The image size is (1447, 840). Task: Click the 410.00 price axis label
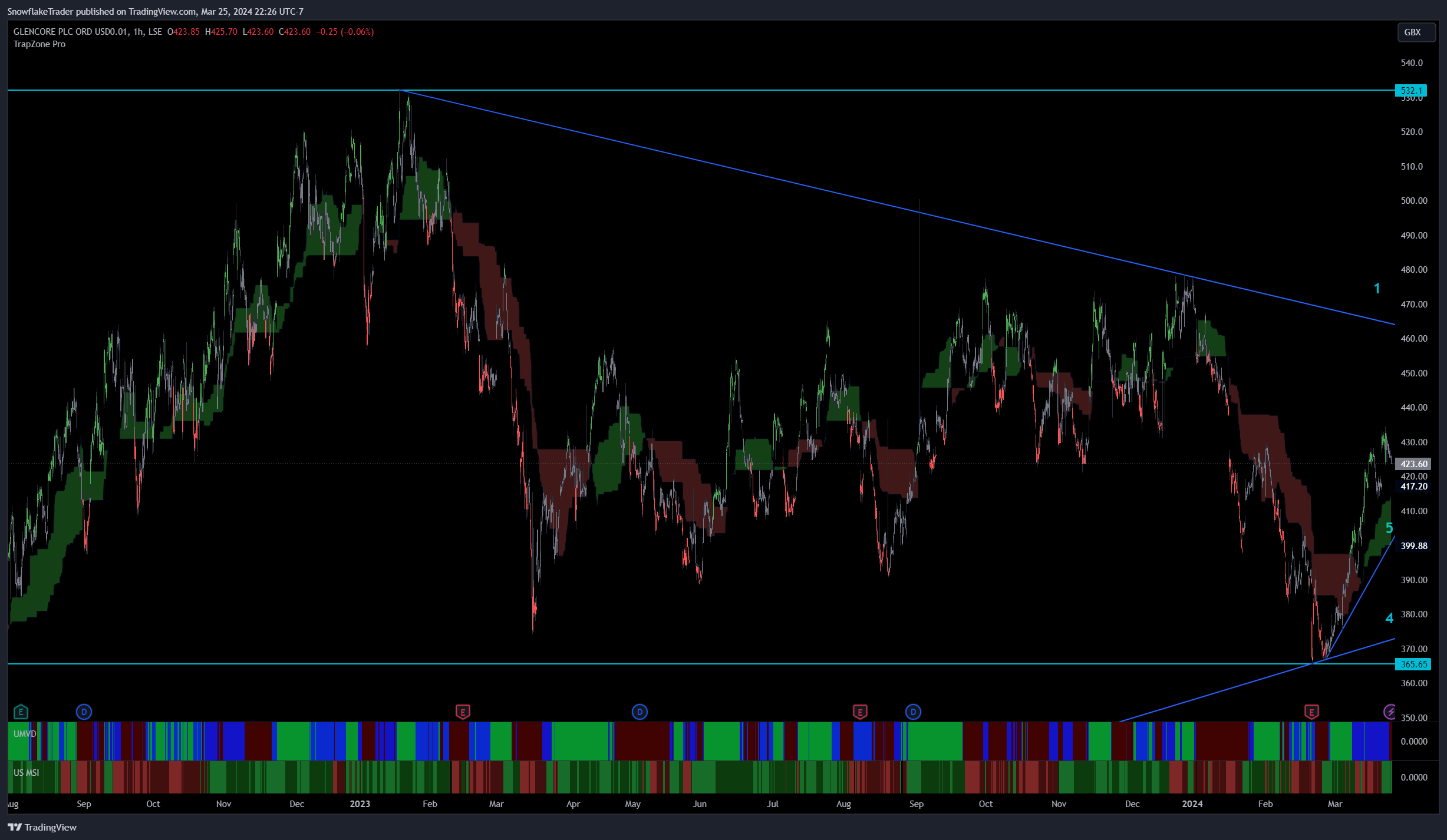coord(1414,511)
